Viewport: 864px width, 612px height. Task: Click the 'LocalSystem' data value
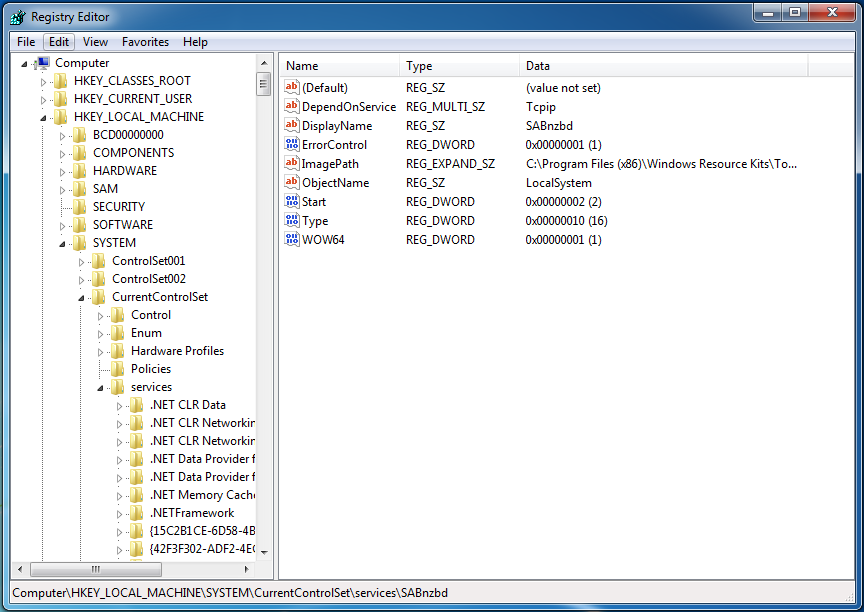[559, 183]
